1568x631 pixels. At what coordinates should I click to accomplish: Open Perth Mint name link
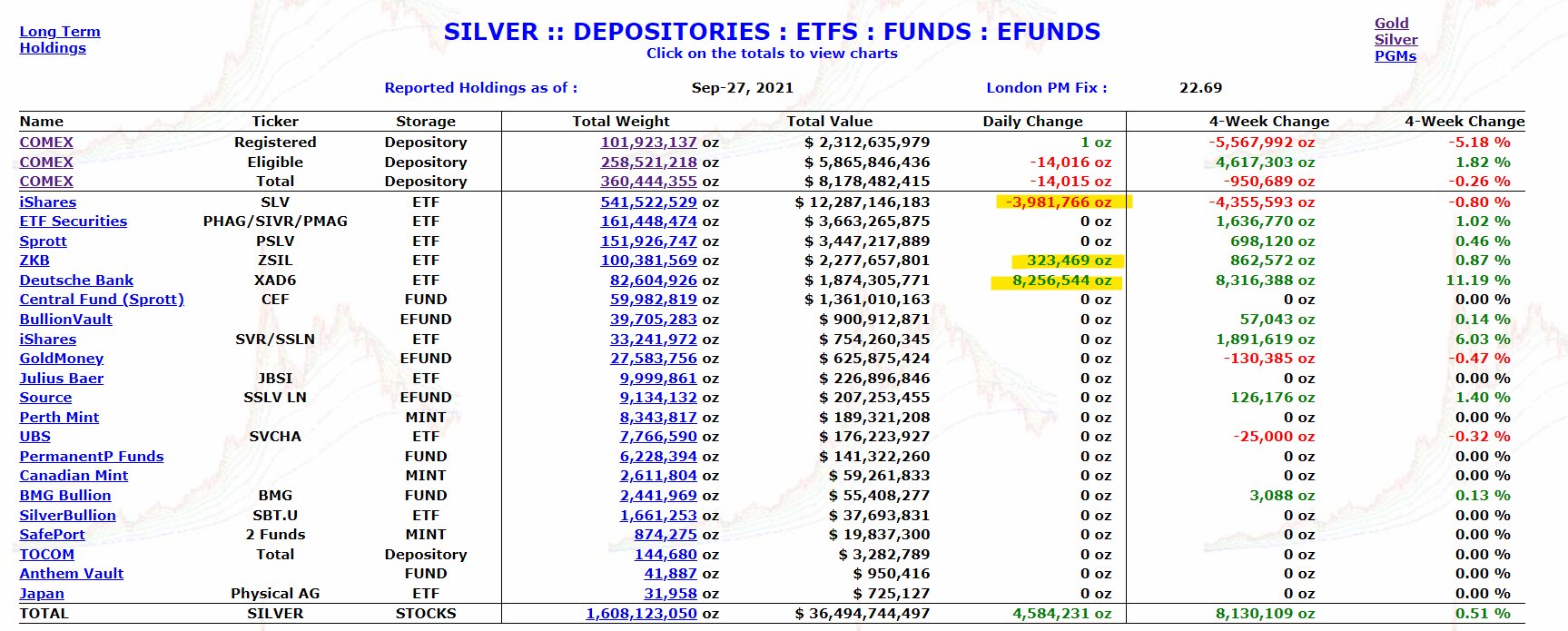point(59,418)
